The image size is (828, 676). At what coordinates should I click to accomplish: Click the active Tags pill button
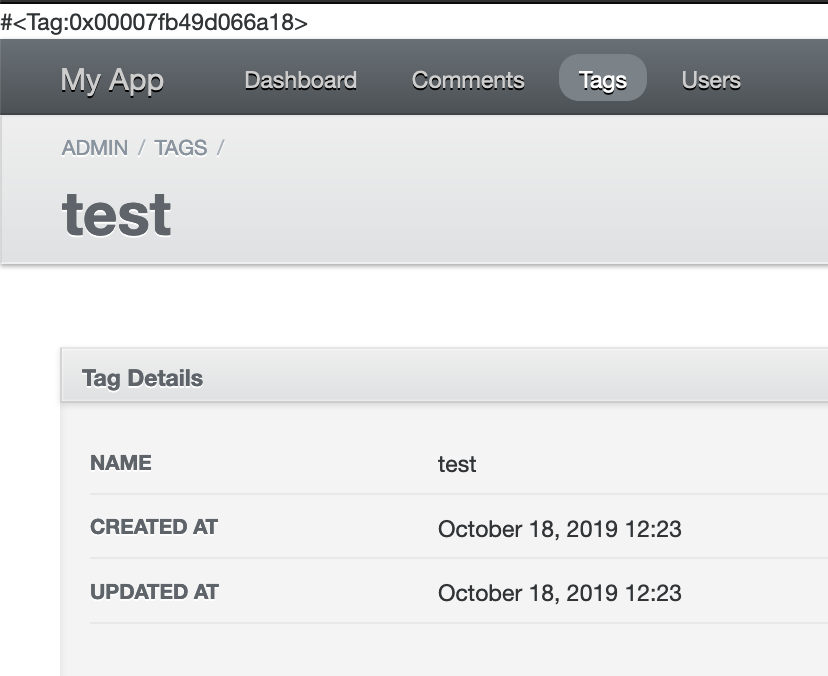(x=602, y=80)
